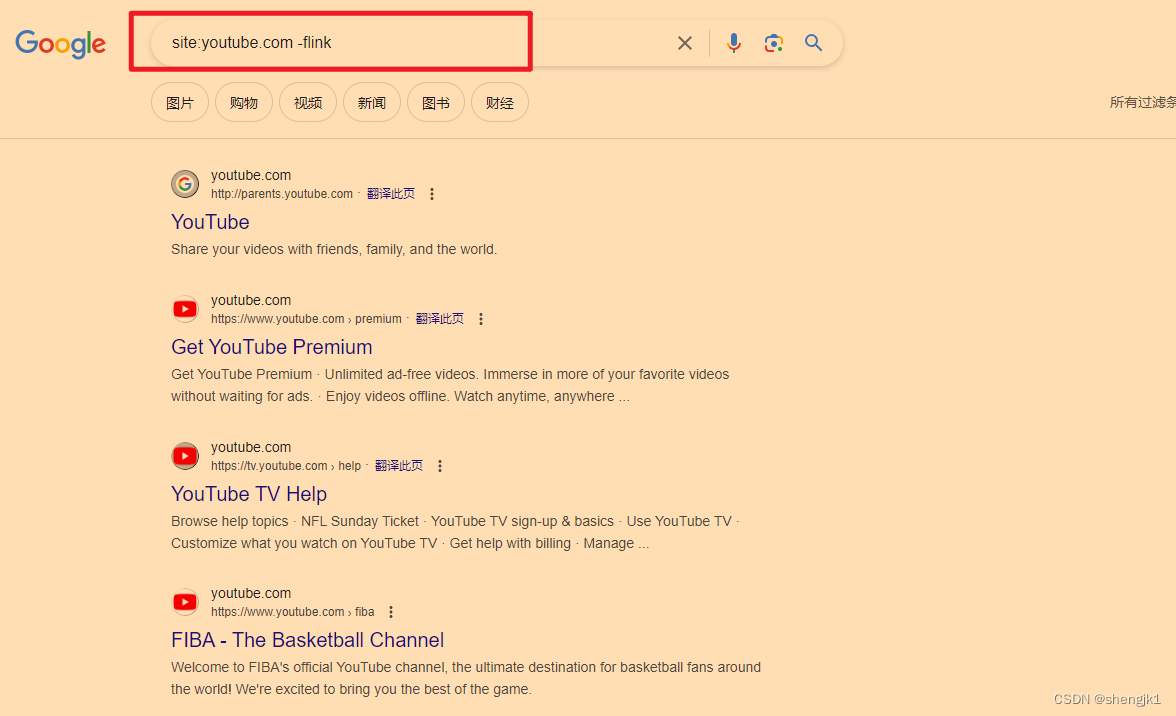
Task: Open the 财经 (Finance) tab
Action: click(500, 103)
